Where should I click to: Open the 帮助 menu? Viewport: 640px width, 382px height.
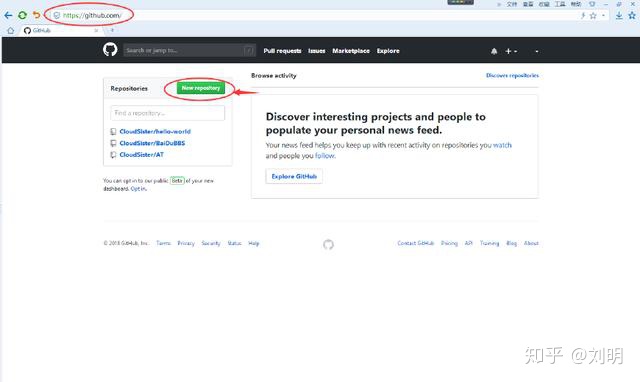[576, 4]
